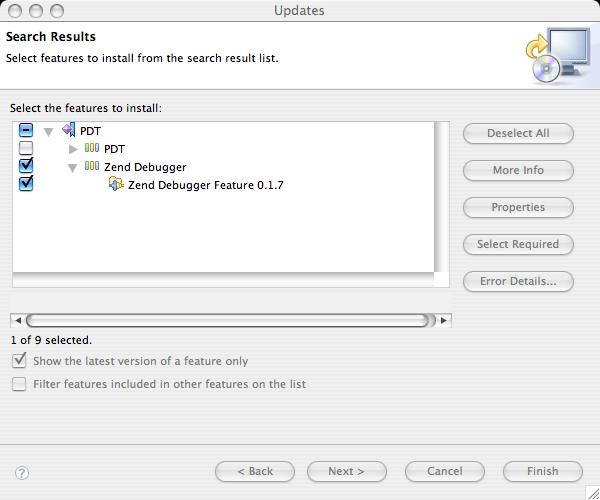The width and height of the screenshot is (600, 500).
Task: Click the '1 of 9 selected.' status text
Action: click(x=51, y=340)
